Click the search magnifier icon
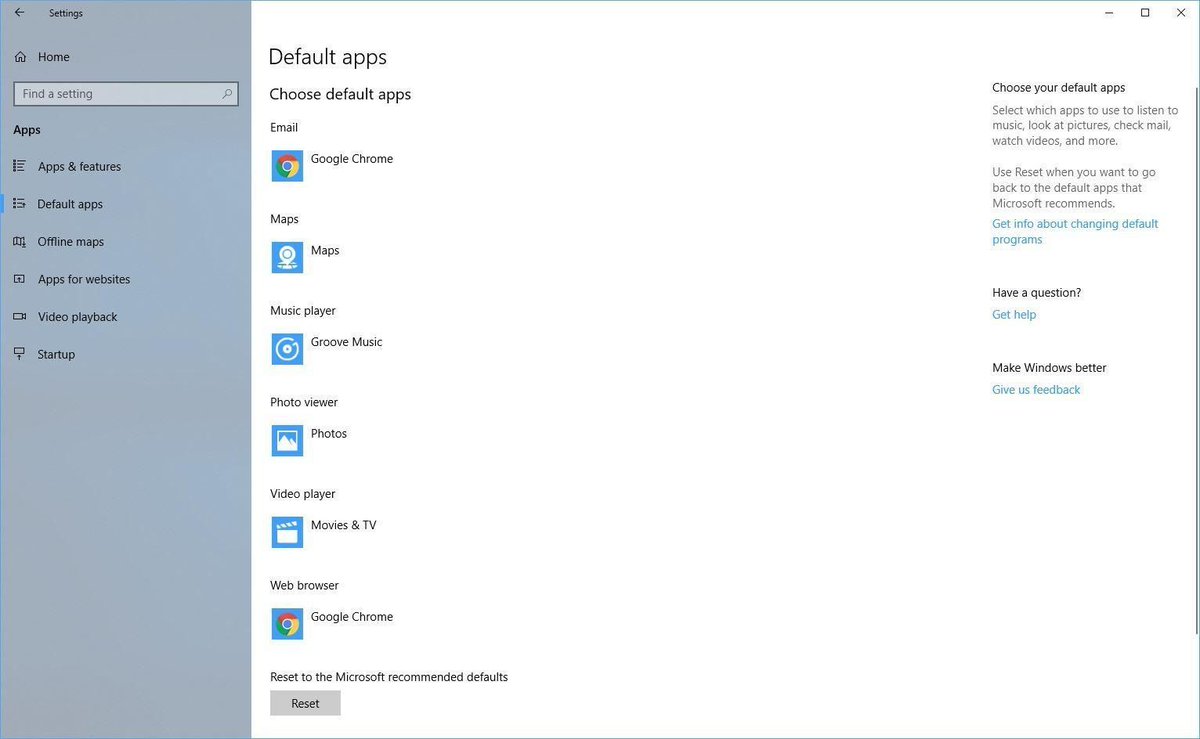 pyautogui.click(x=227, y=94)
